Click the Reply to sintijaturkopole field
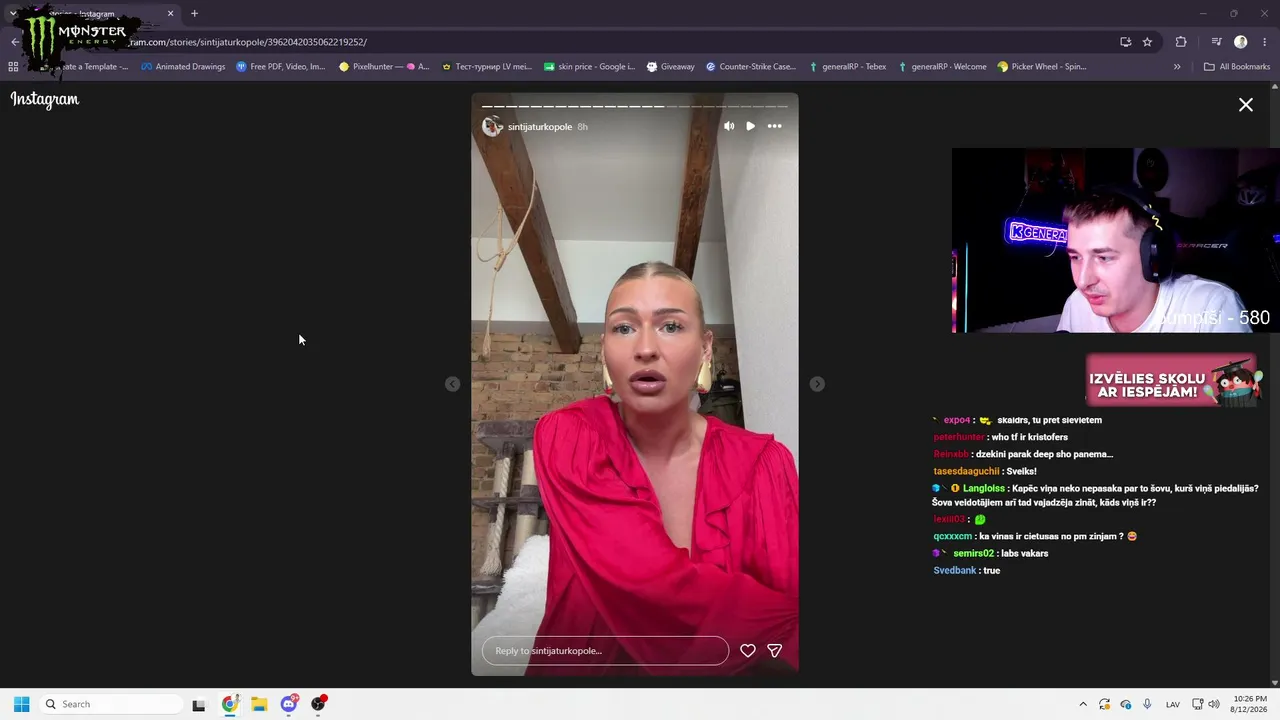The height and width of the screenshot is (720, 1280). click(x=605, y=650)
